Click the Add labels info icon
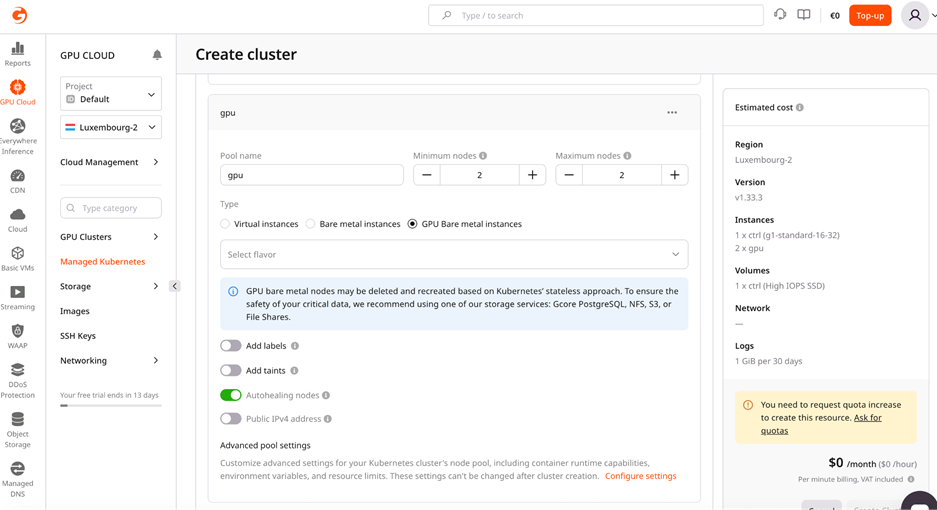The width and height of the screenshot is (937, 510). tap(295, 346)
